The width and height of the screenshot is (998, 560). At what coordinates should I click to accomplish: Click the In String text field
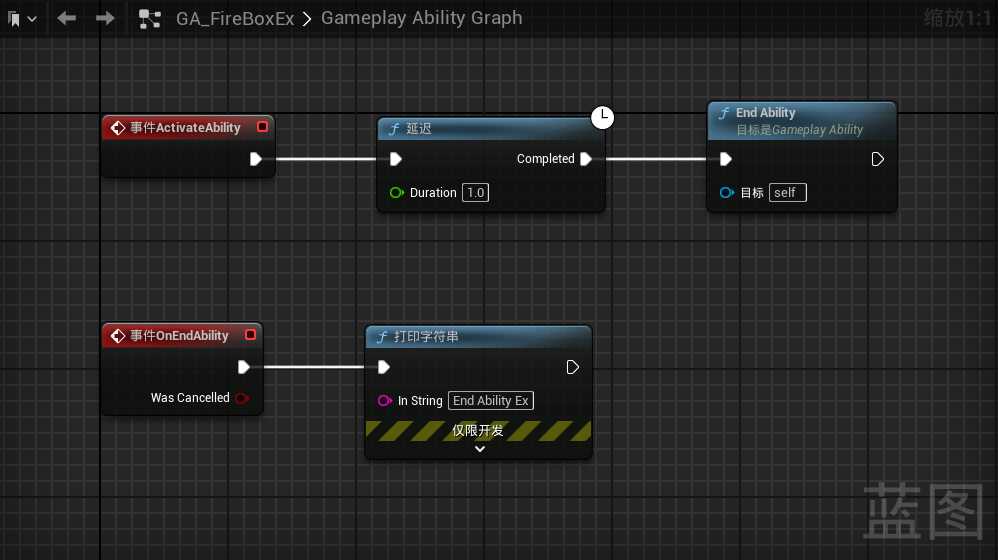point(490,401)
